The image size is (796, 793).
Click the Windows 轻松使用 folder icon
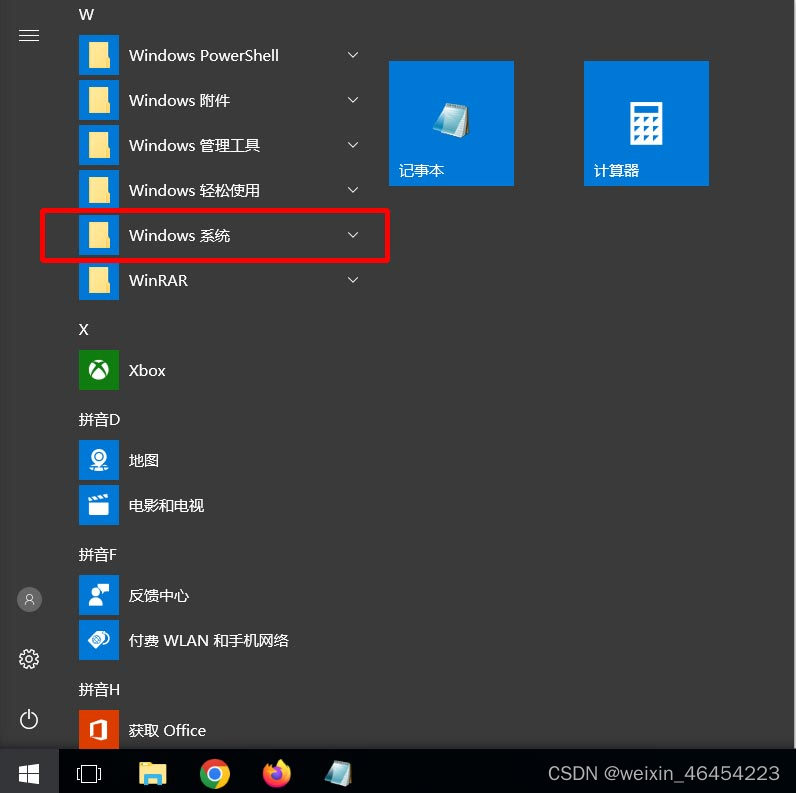point(99,190)
